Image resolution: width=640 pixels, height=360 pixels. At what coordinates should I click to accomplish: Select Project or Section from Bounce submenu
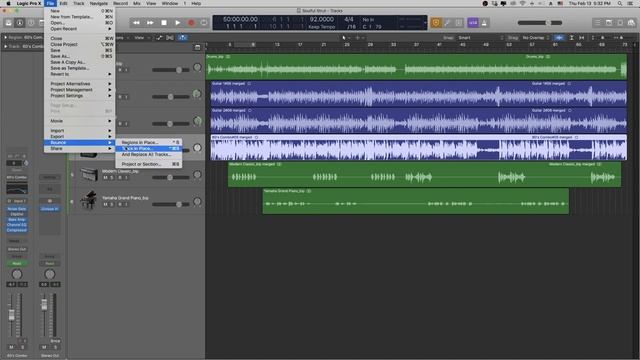(x=149, y=164)
